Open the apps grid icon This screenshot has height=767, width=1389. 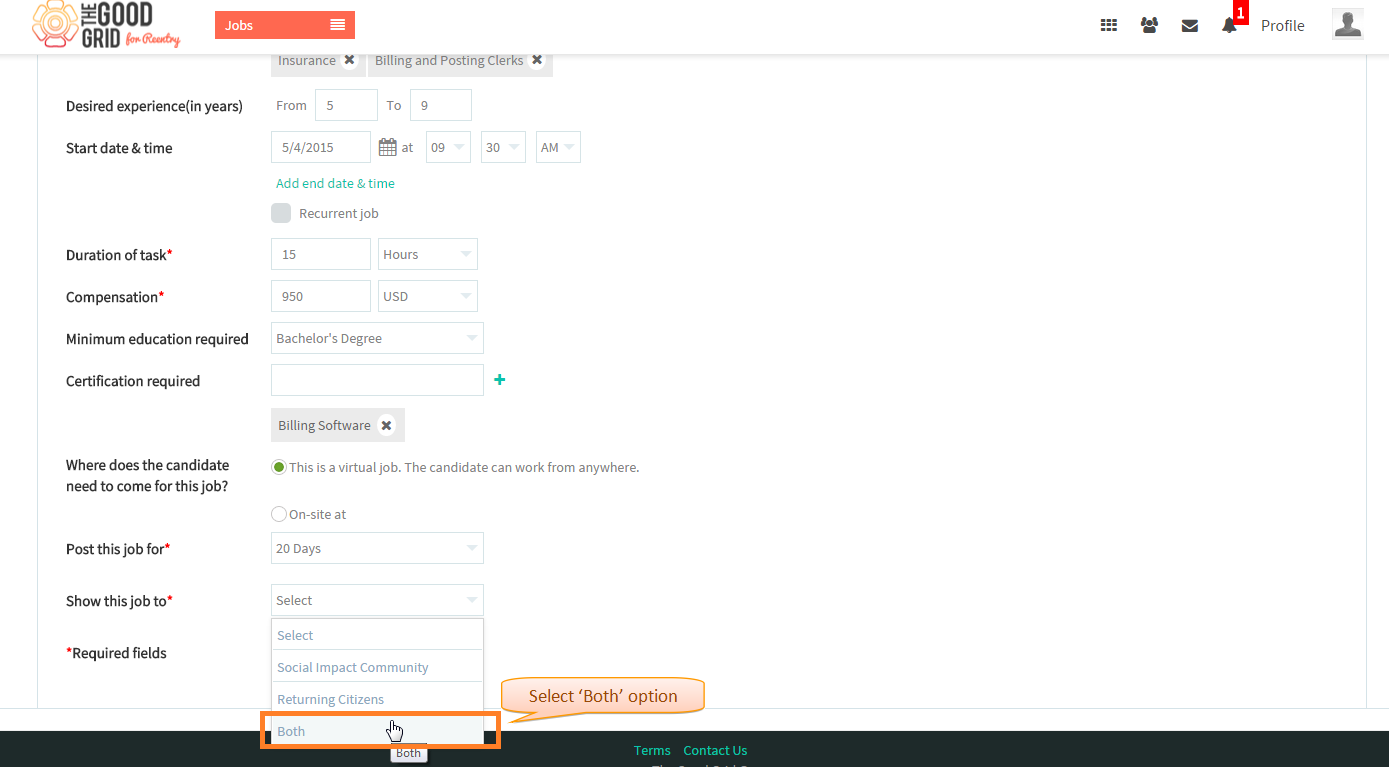1108,26
